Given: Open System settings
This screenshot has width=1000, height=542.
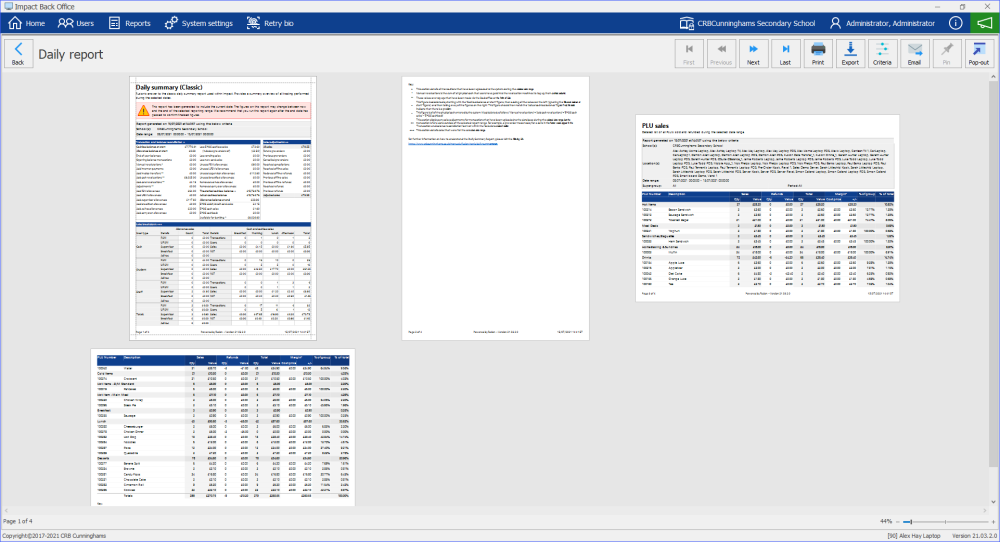Looking at the screenshot, I should pyautogui.click(x=198, y=23).
